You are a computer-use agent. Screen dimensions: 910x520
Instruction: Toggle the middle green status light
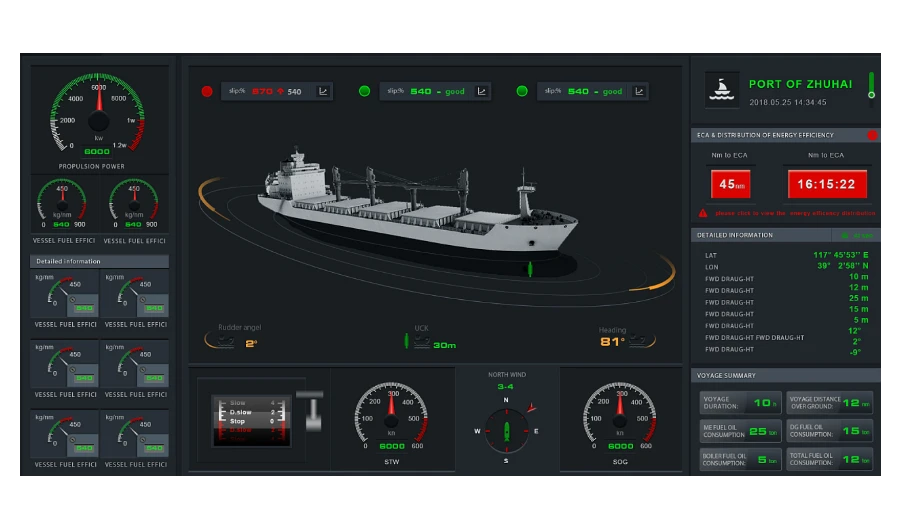click(x=364, y=91)
